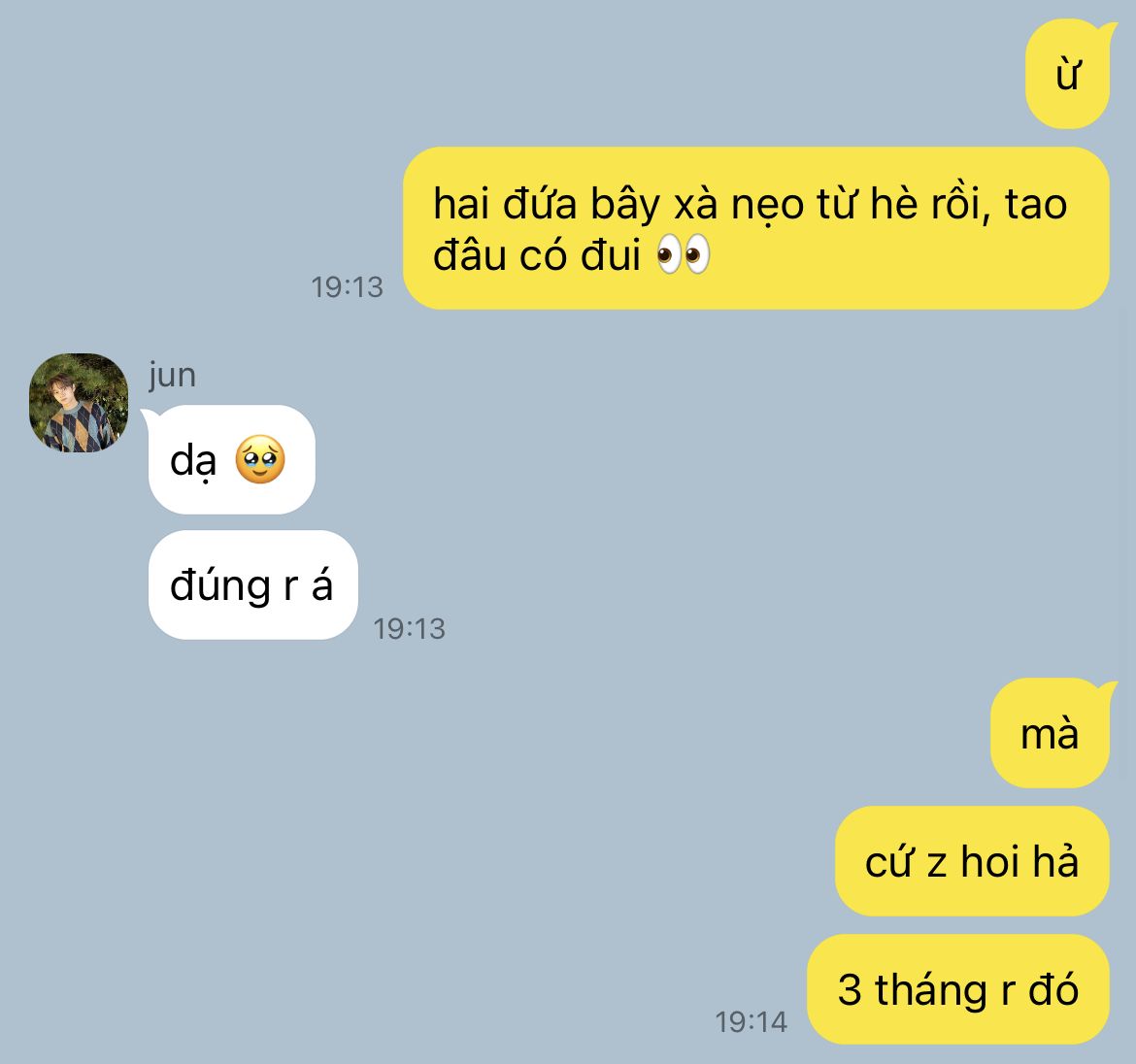Click the word 'hoi' in yellow bubble
This screenshot has width=1136, height=1064.
tap(989, 861)
